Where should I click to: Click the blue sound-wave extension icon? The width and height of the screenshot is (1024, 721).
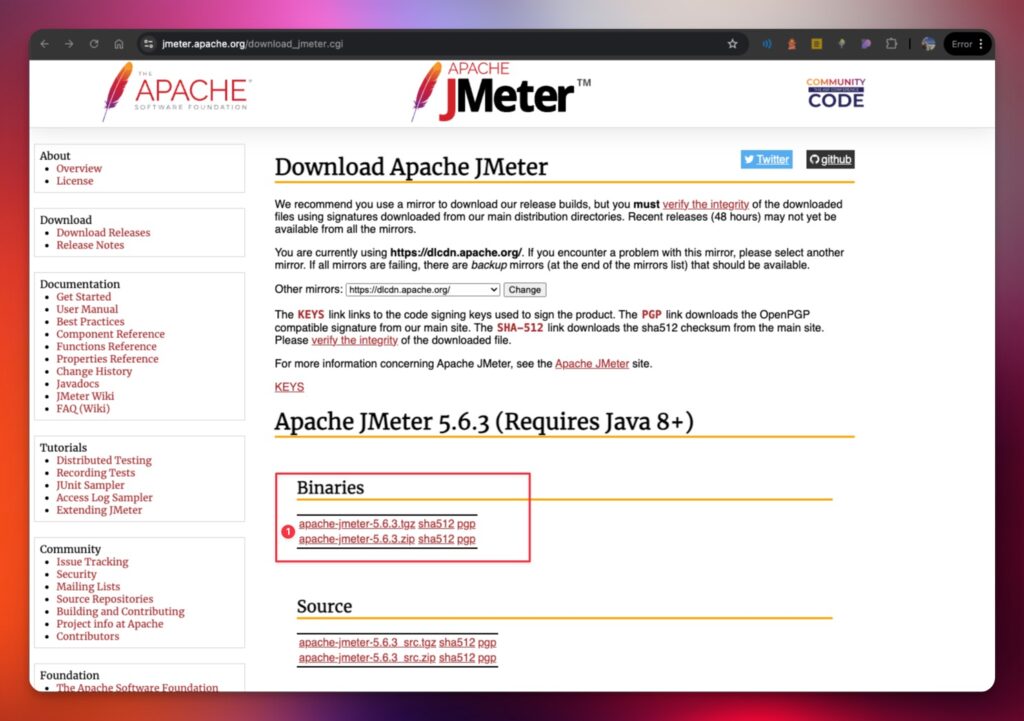tap(767, 44)
